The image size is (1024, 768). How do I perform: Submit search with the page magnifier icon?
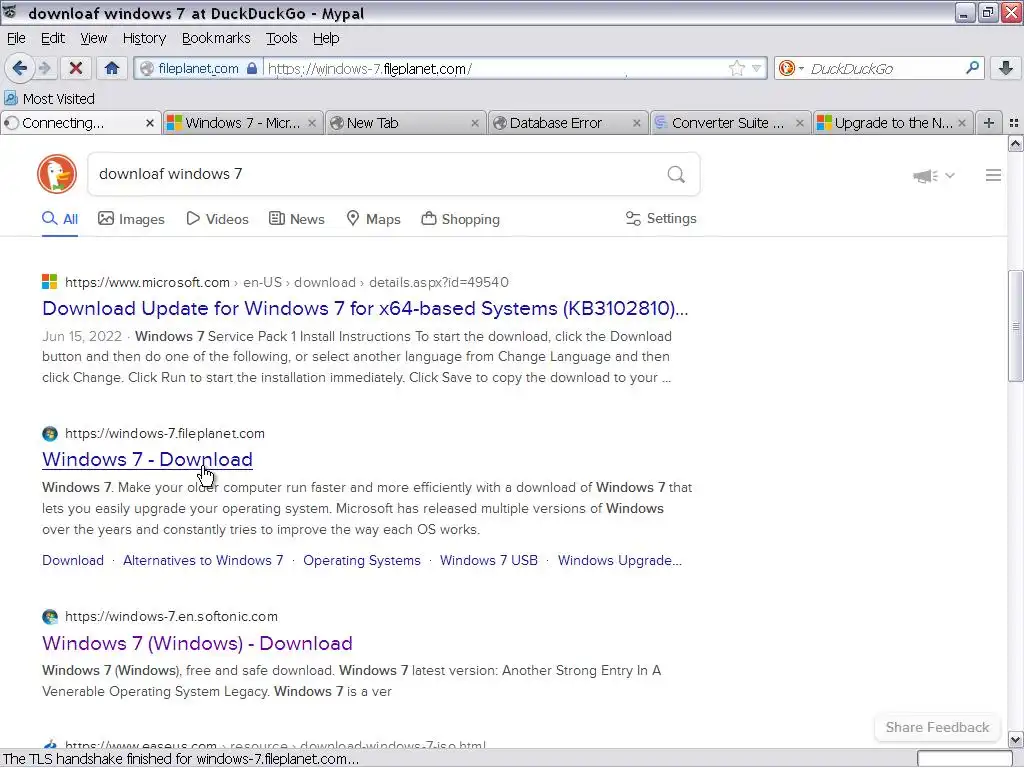click(676, 174)
